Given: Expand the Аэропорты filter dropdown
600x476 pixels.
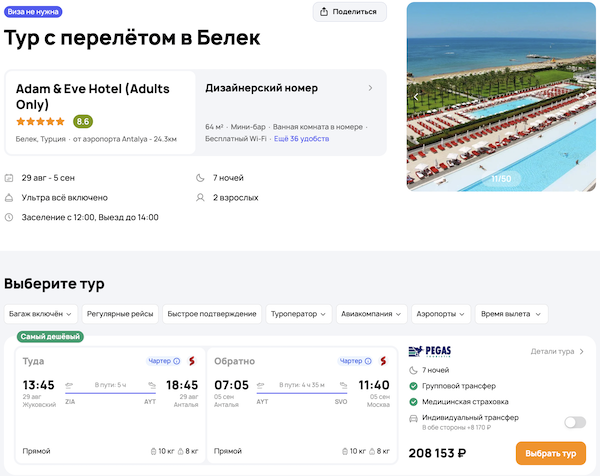Looking at the screenshot, I should pyautogui.click(x=441, y=314).
